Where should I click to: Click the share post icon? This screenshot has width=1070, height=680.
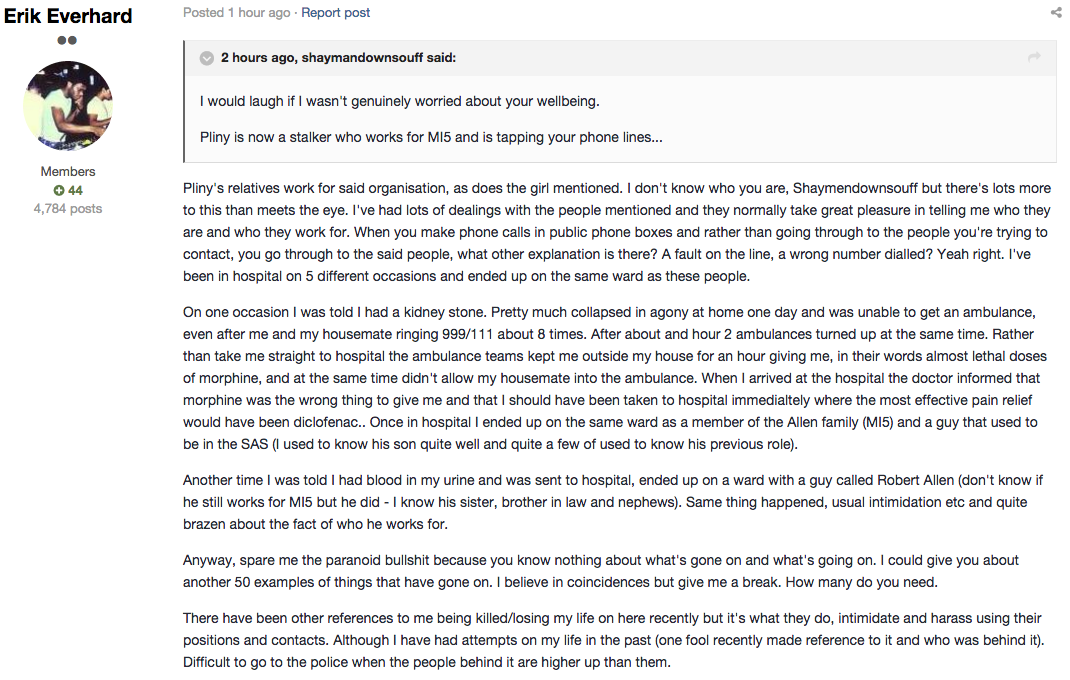click(x=1056, y=12)
